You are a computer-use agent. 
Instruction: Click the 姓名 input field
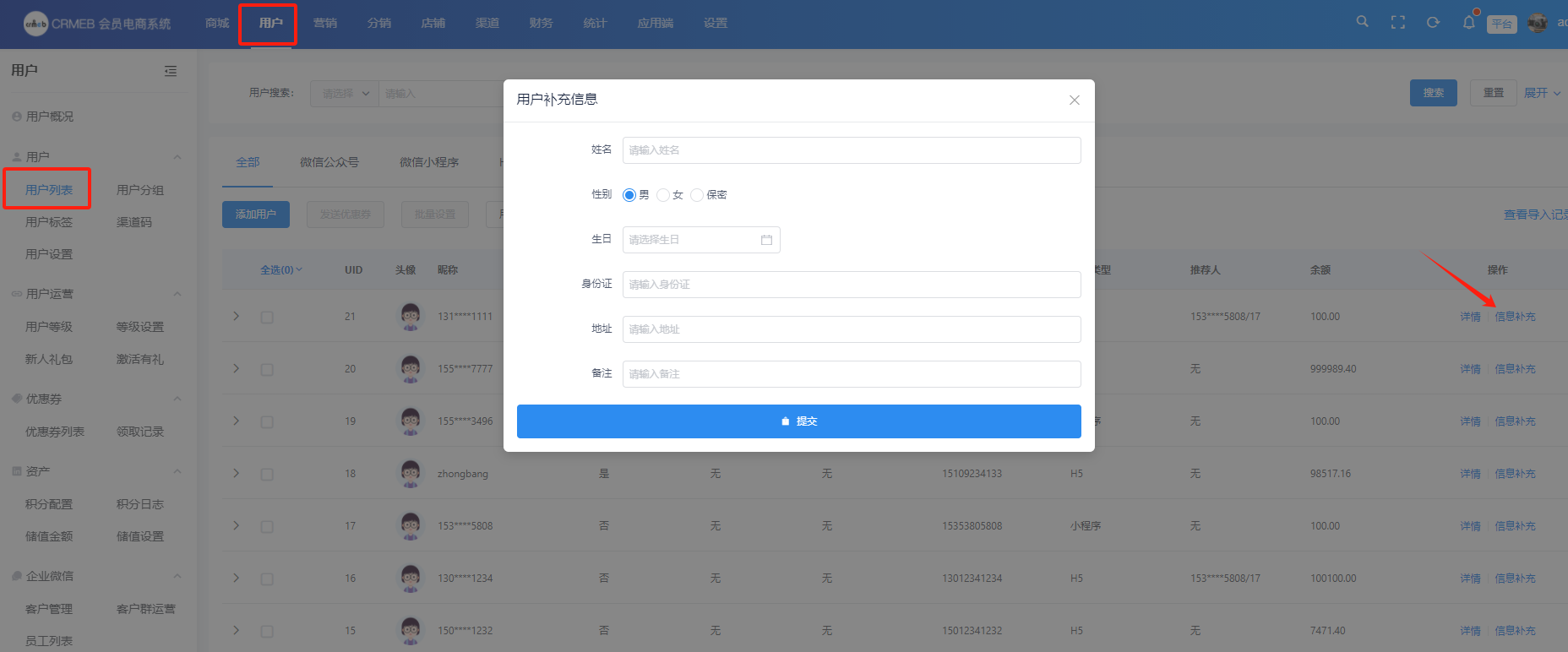coord(851,150)
